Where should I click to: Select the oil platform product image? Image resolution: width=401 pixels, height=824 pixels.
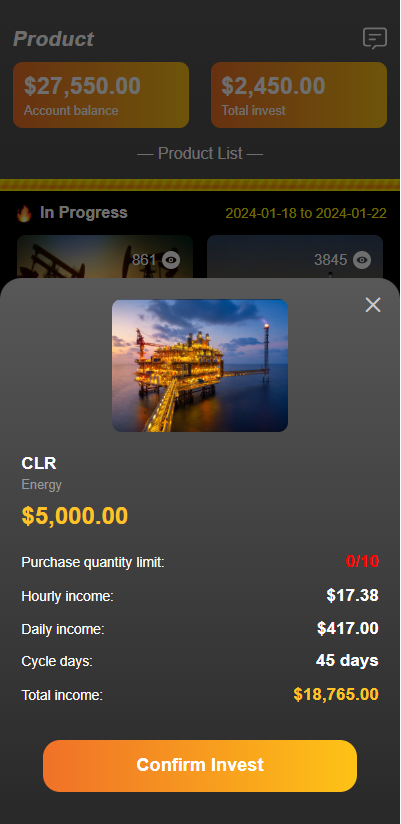point(200,366)
